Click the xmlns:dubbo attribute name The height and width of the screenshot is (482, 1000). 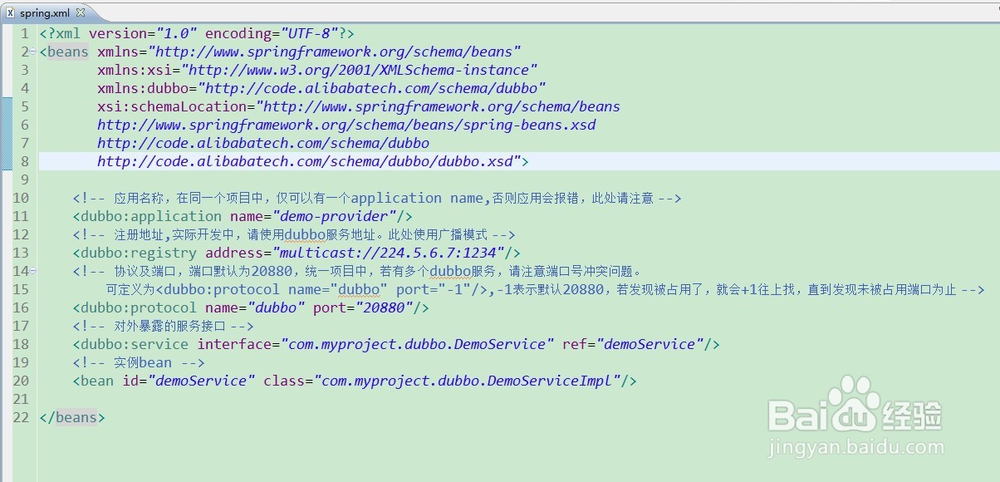tap(143, 88)
